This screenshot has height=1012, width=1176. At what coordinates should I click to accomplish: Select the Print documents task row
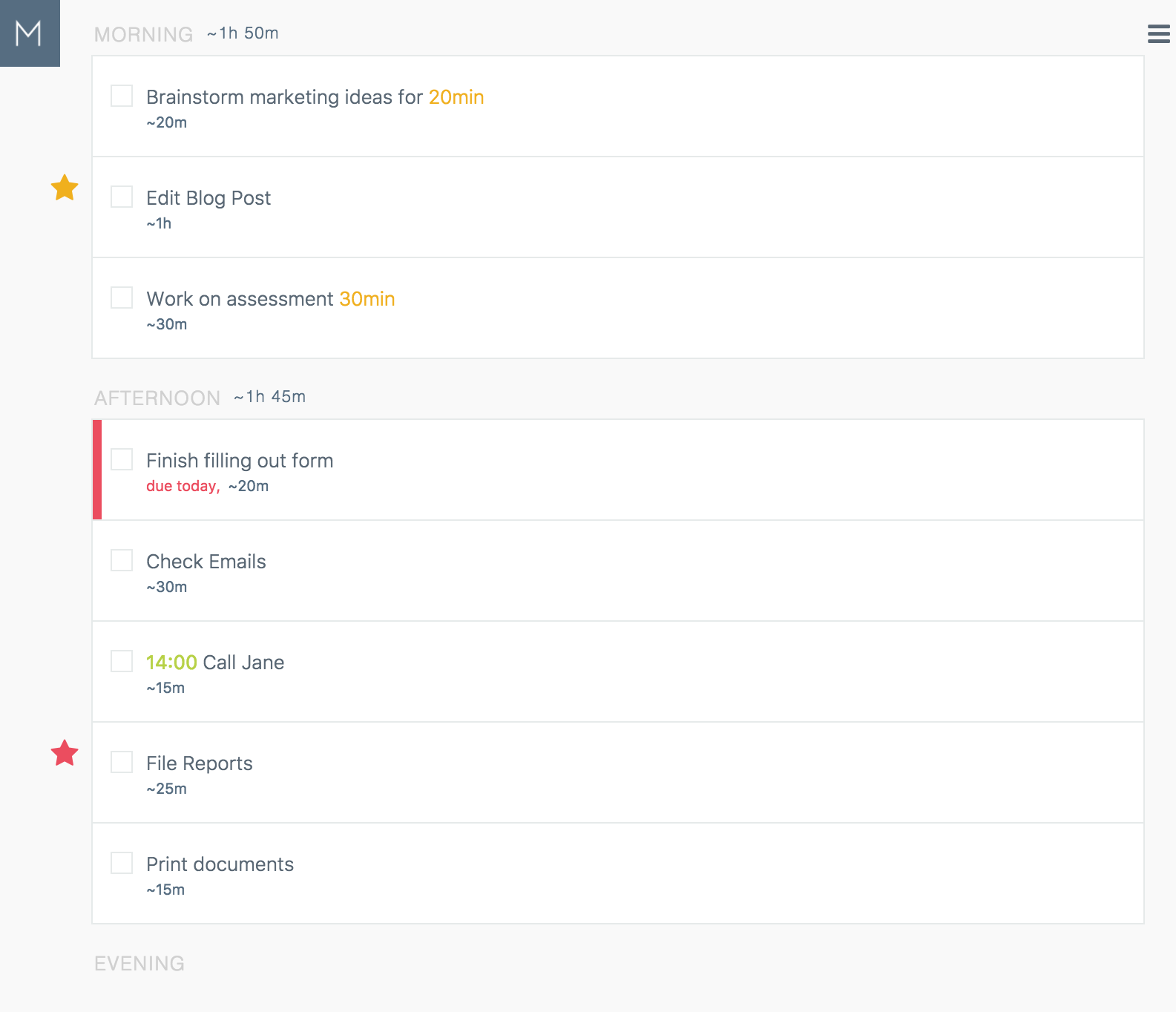(618, 873)
